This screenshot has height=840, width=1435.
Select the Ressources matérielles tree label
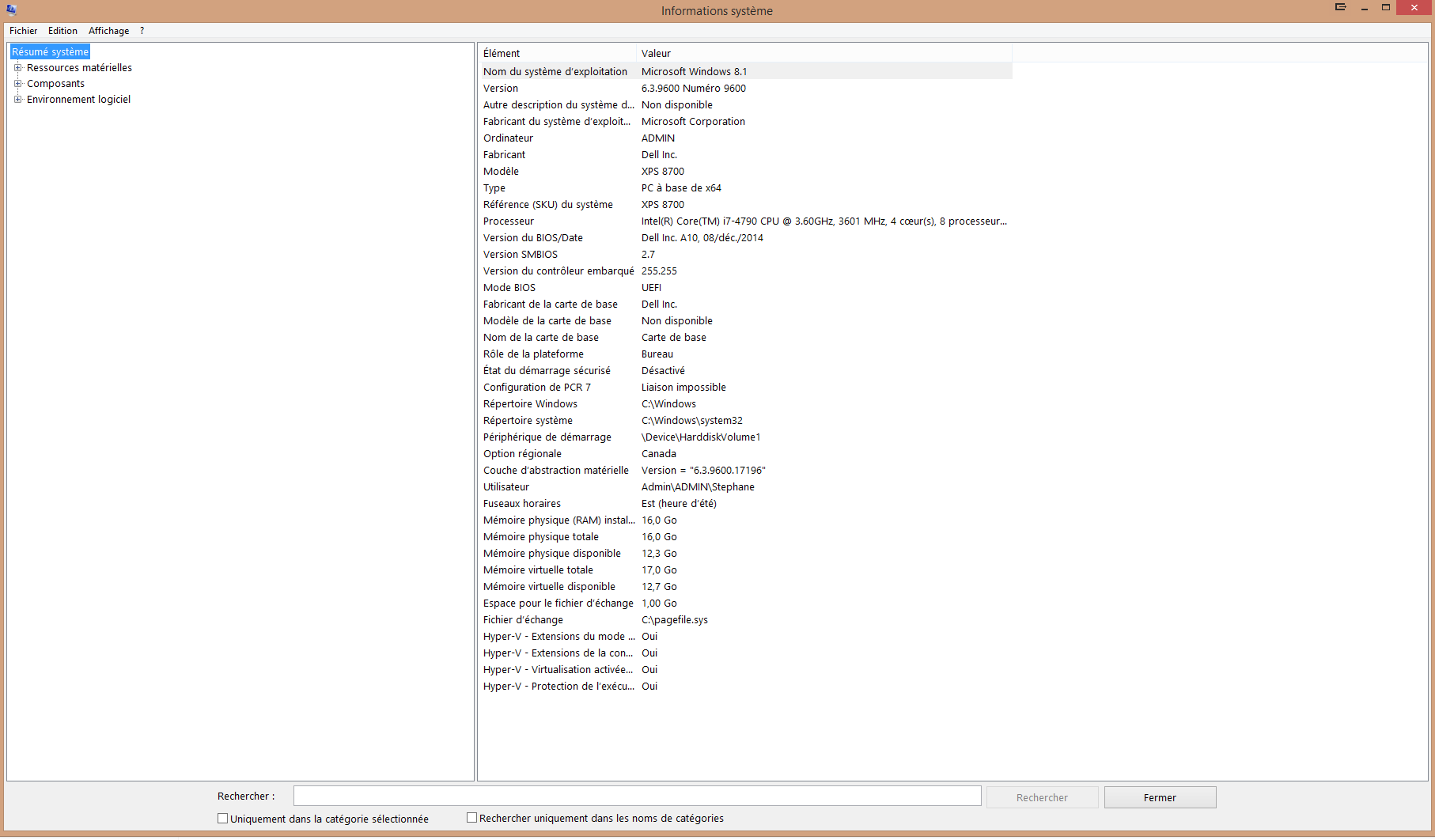click(79, 68)
